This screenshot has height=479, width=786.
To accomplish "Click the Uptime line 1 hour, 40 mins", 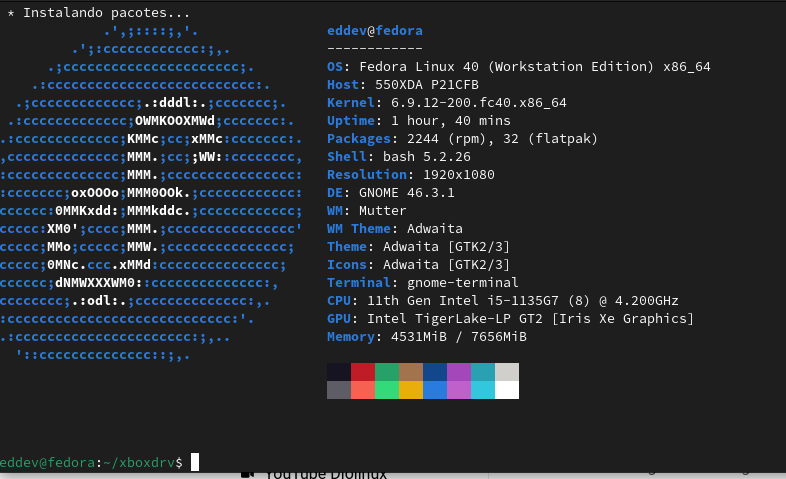I will point(419,121).
